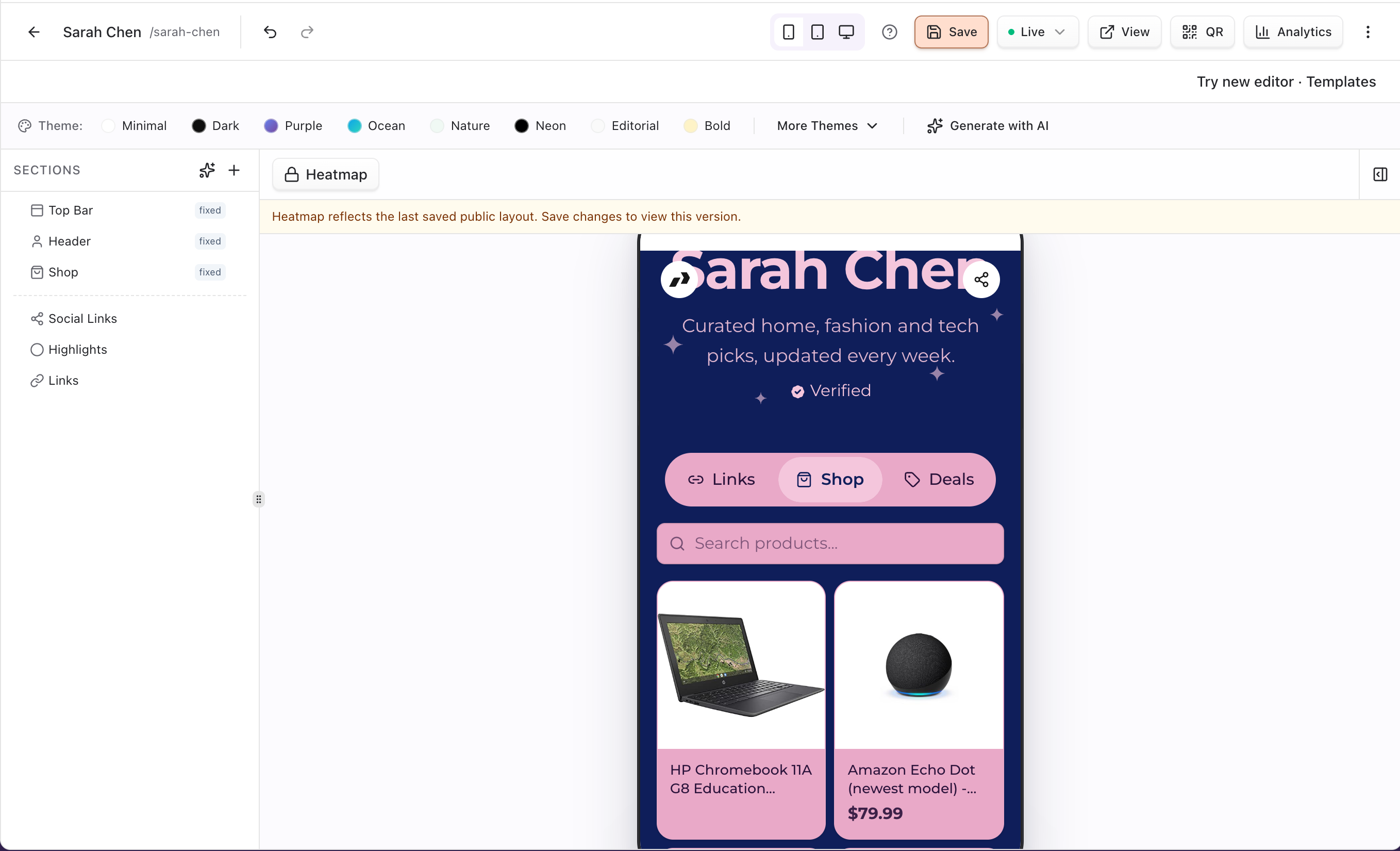Screen dimensions: 1400x851
Task: Undo the last change
Action: tap(271, 32)
